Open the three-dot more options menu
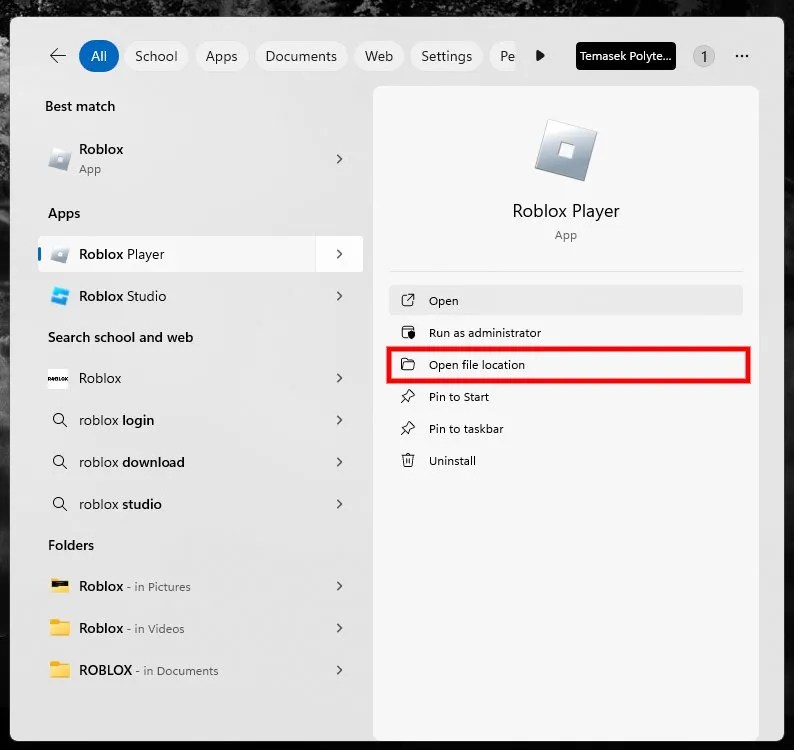Image resolution: width=794 pixels, height=750 pixels. tap(742, 56)
